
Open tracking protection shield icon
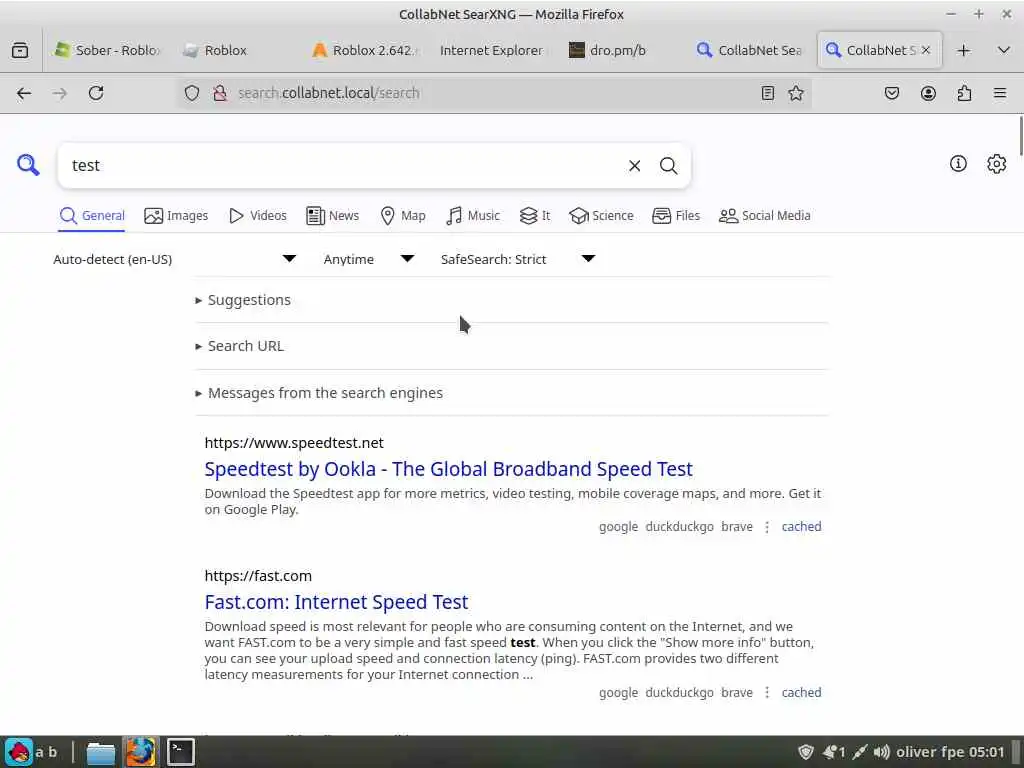click(x=191, y=93)
